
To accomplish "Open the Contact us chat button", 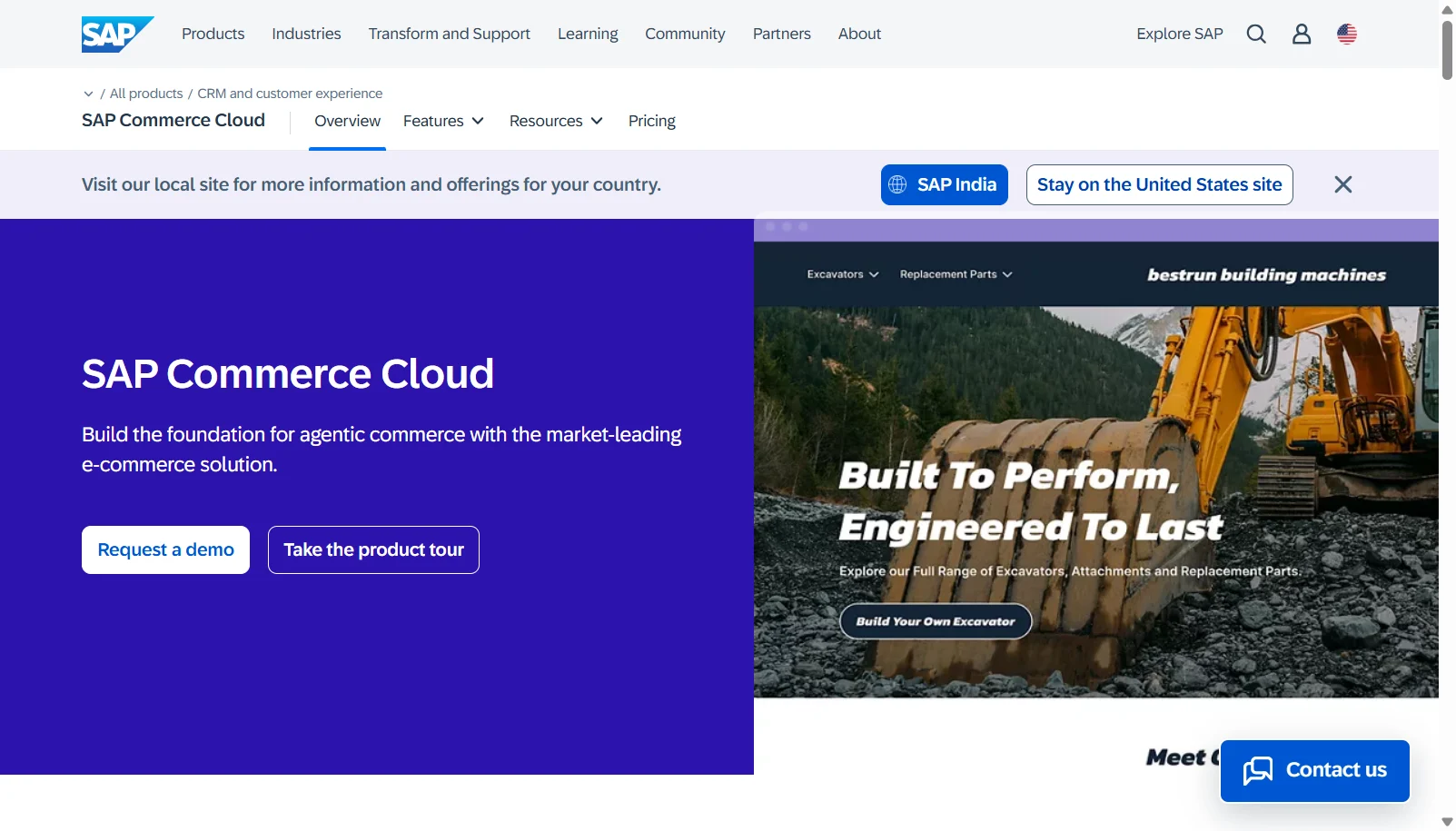I will [x=1314, y=770].
